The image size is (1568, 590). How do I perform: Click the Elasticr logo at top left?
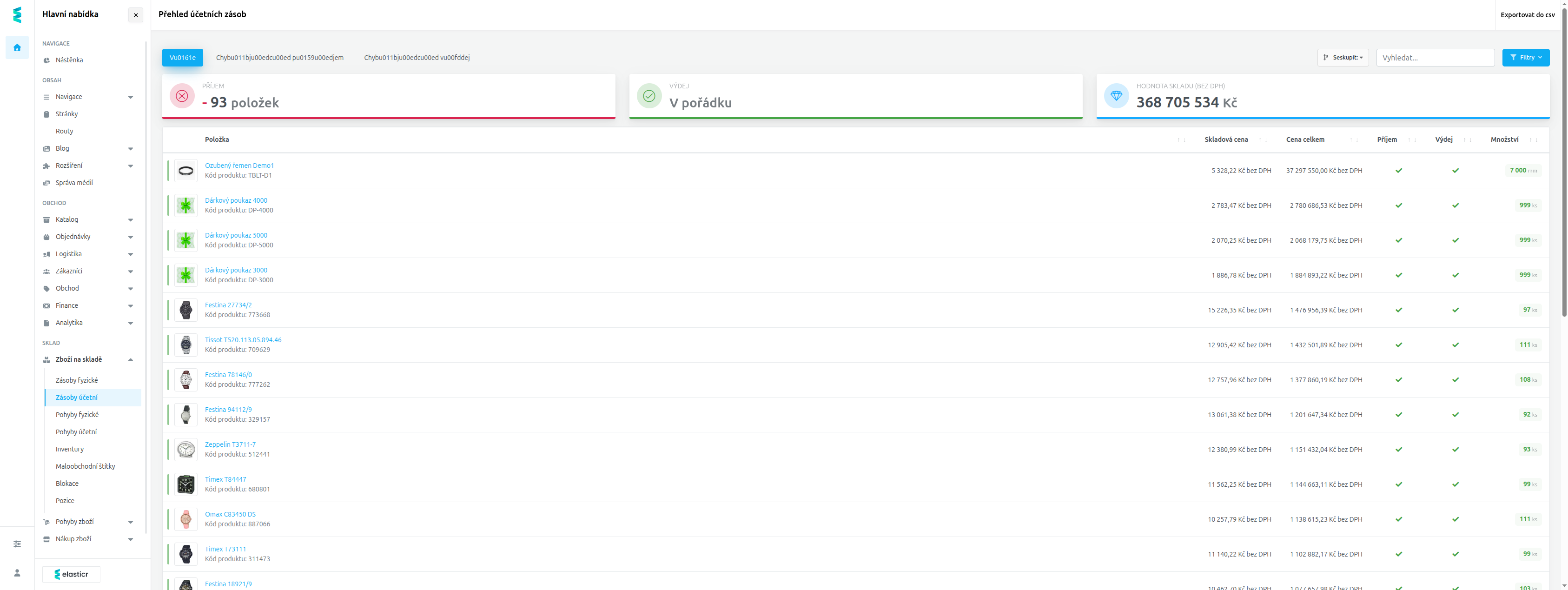[x=17, y=14]
